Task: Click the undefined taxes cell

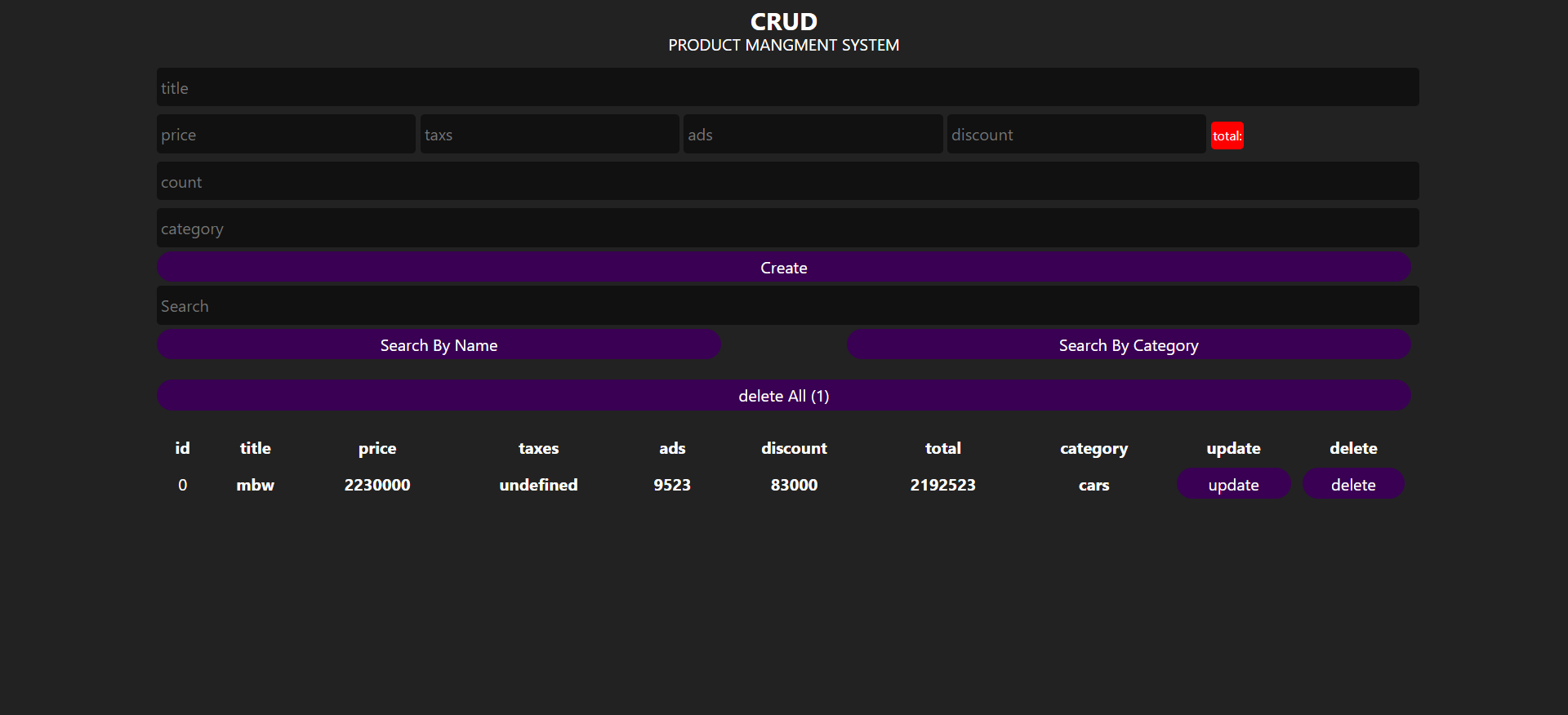Action: 538,485
